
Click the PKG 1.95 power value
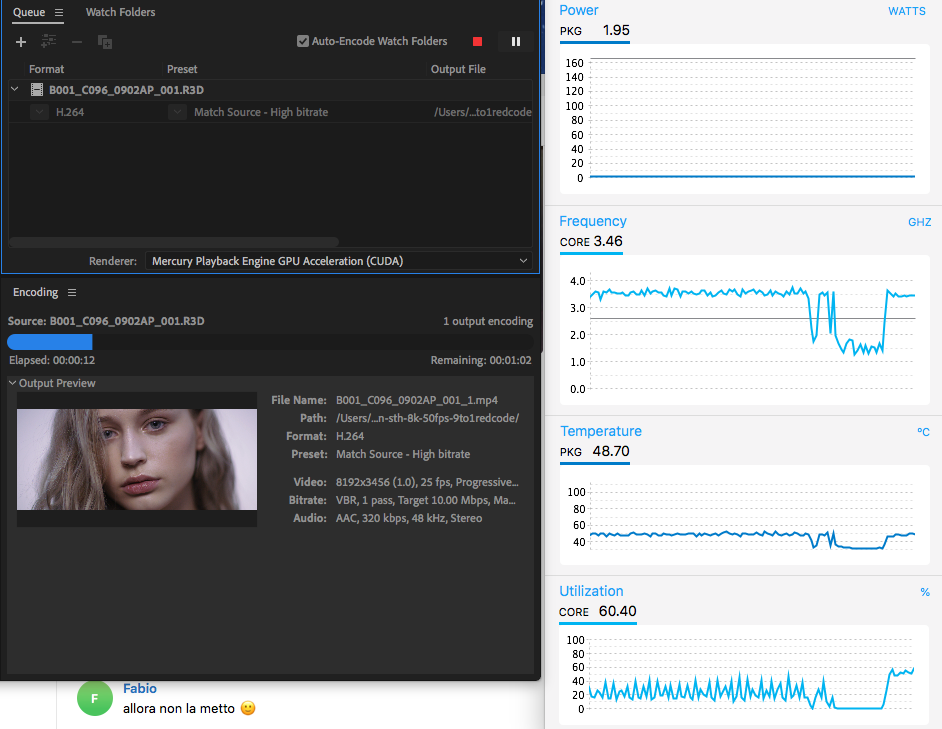click(595, 31)
